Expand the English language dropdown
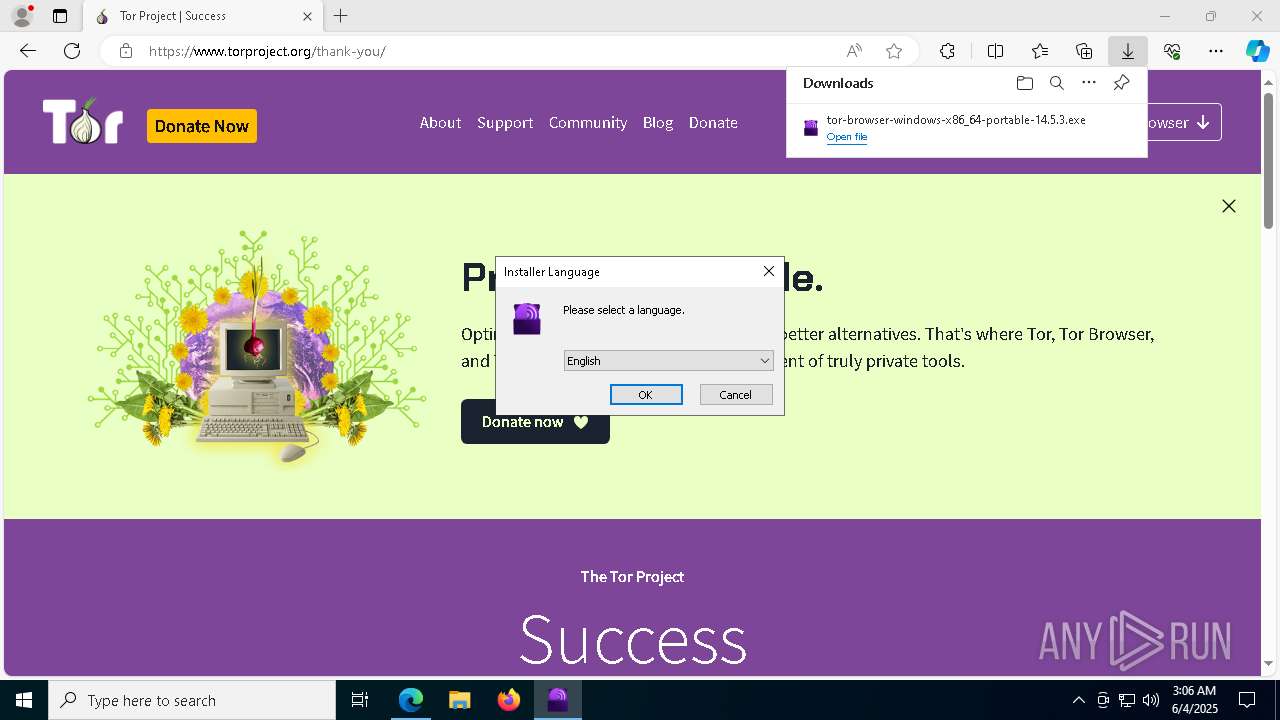1280x720 pixels. [668, 361]
